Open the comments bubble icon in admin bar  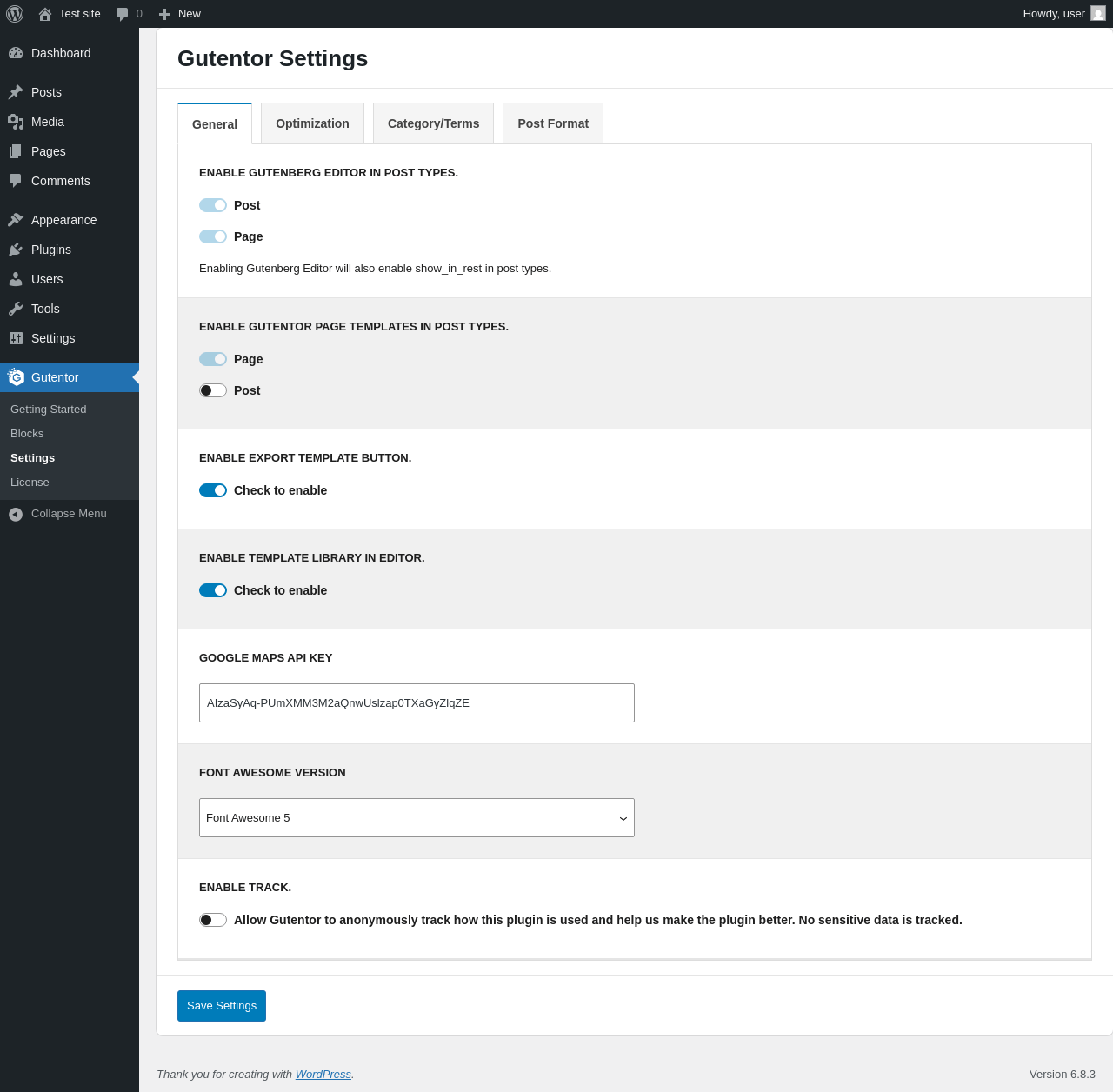click(123, 14)
